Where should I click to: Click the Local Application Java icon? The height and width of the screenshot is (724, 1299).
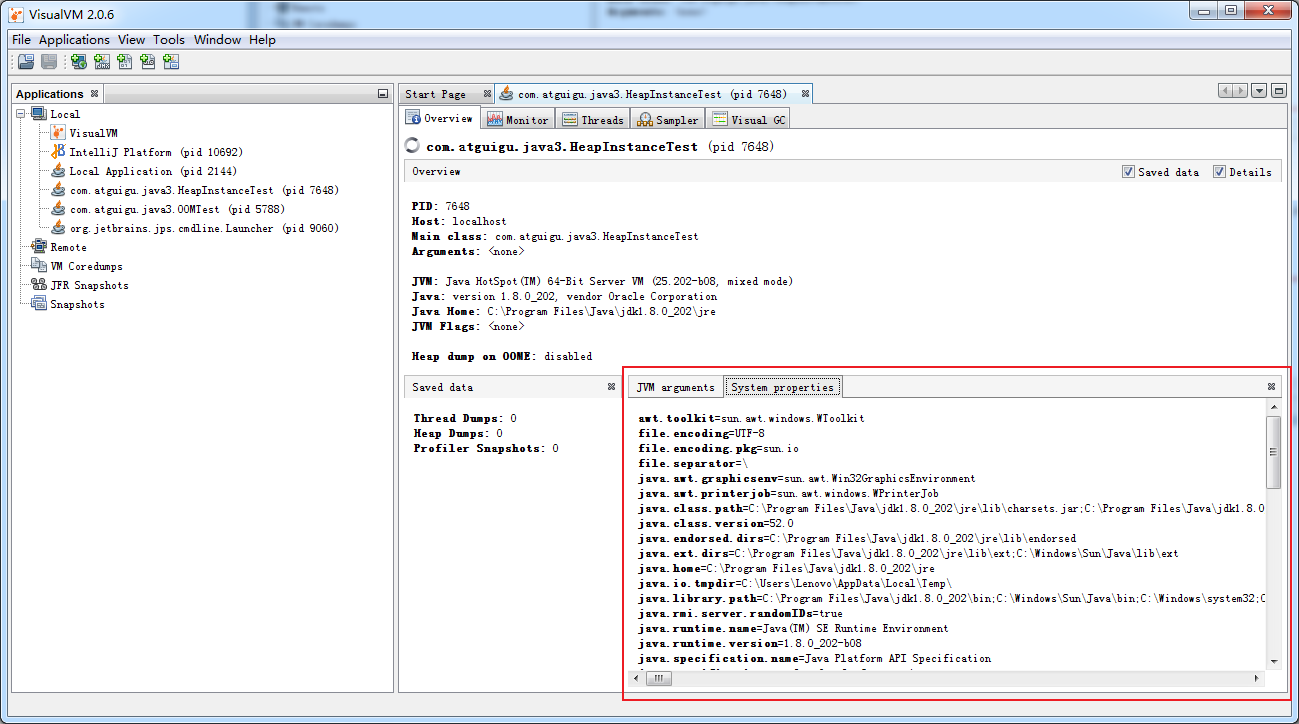(58, 171)
